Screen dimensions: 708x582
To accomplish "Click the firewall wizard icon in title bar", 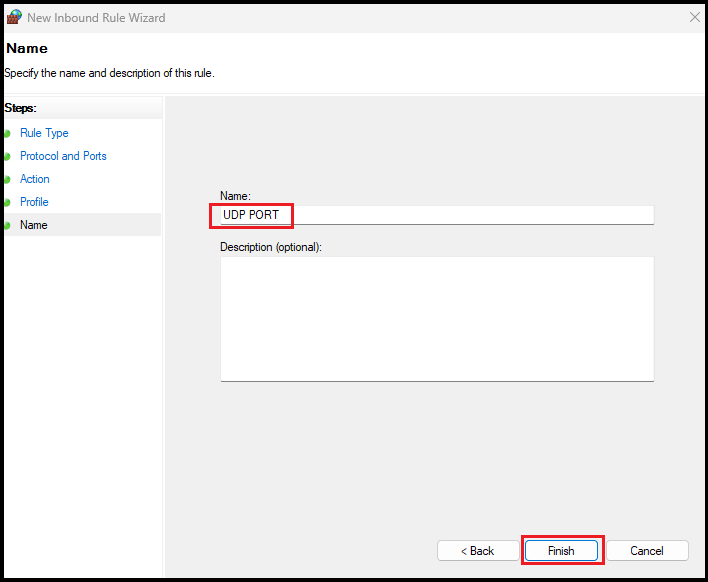I will [14, 18].
